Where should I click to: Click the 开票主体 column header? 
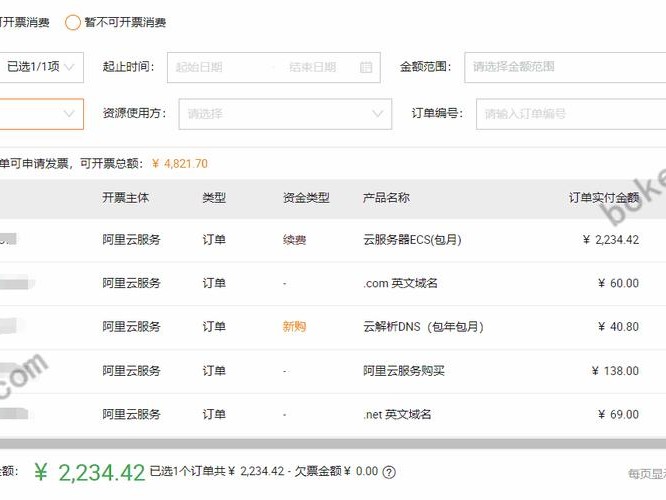125,198
